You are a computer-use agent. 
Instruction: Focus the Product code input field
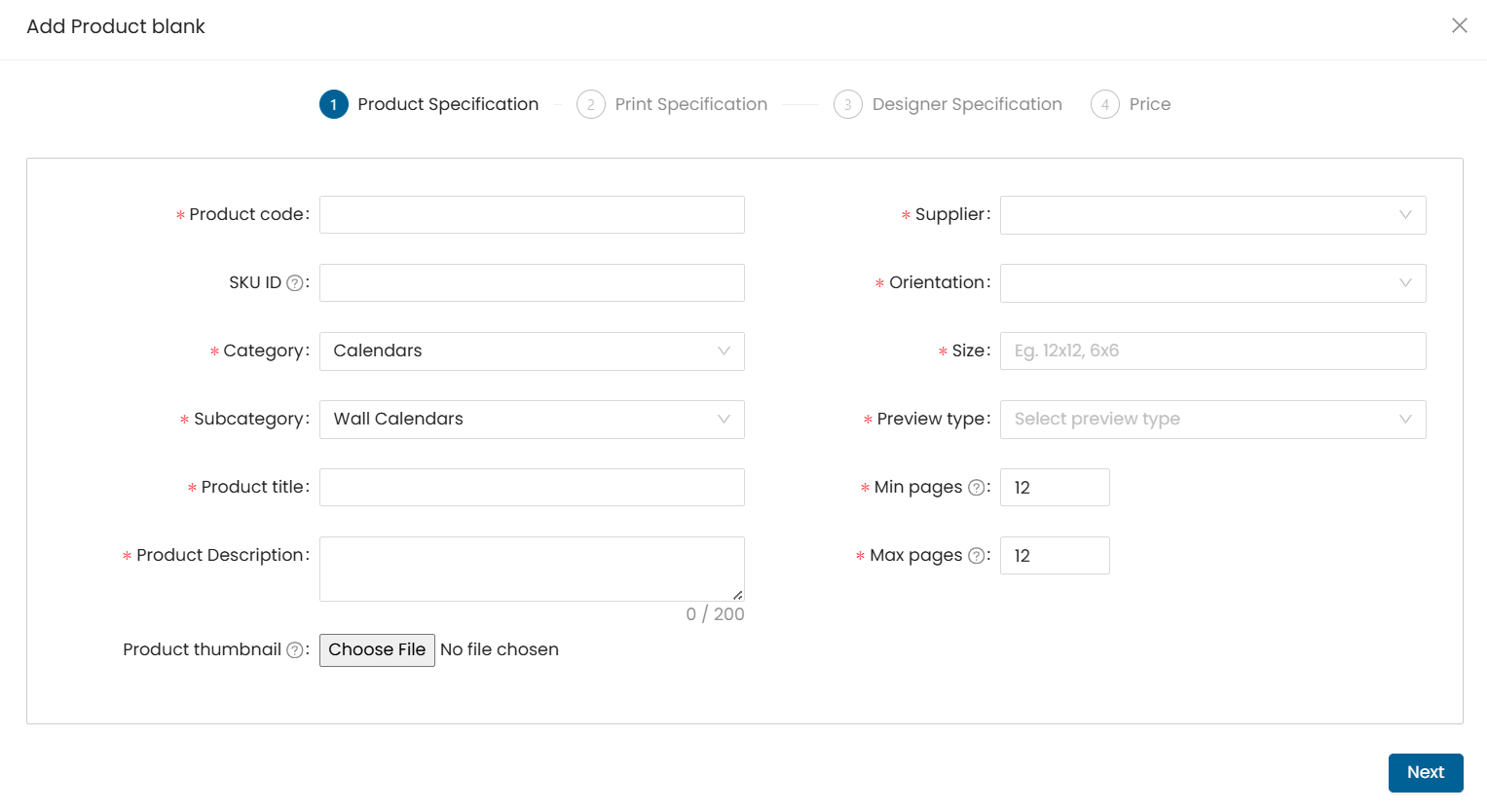(x=532, y=214)
